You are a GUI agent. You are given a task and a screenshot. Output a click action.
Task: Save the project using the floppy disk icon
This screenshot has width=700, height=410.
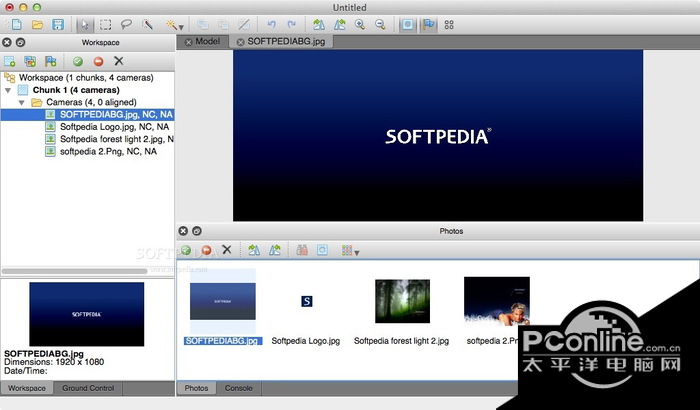coord(58,24)
